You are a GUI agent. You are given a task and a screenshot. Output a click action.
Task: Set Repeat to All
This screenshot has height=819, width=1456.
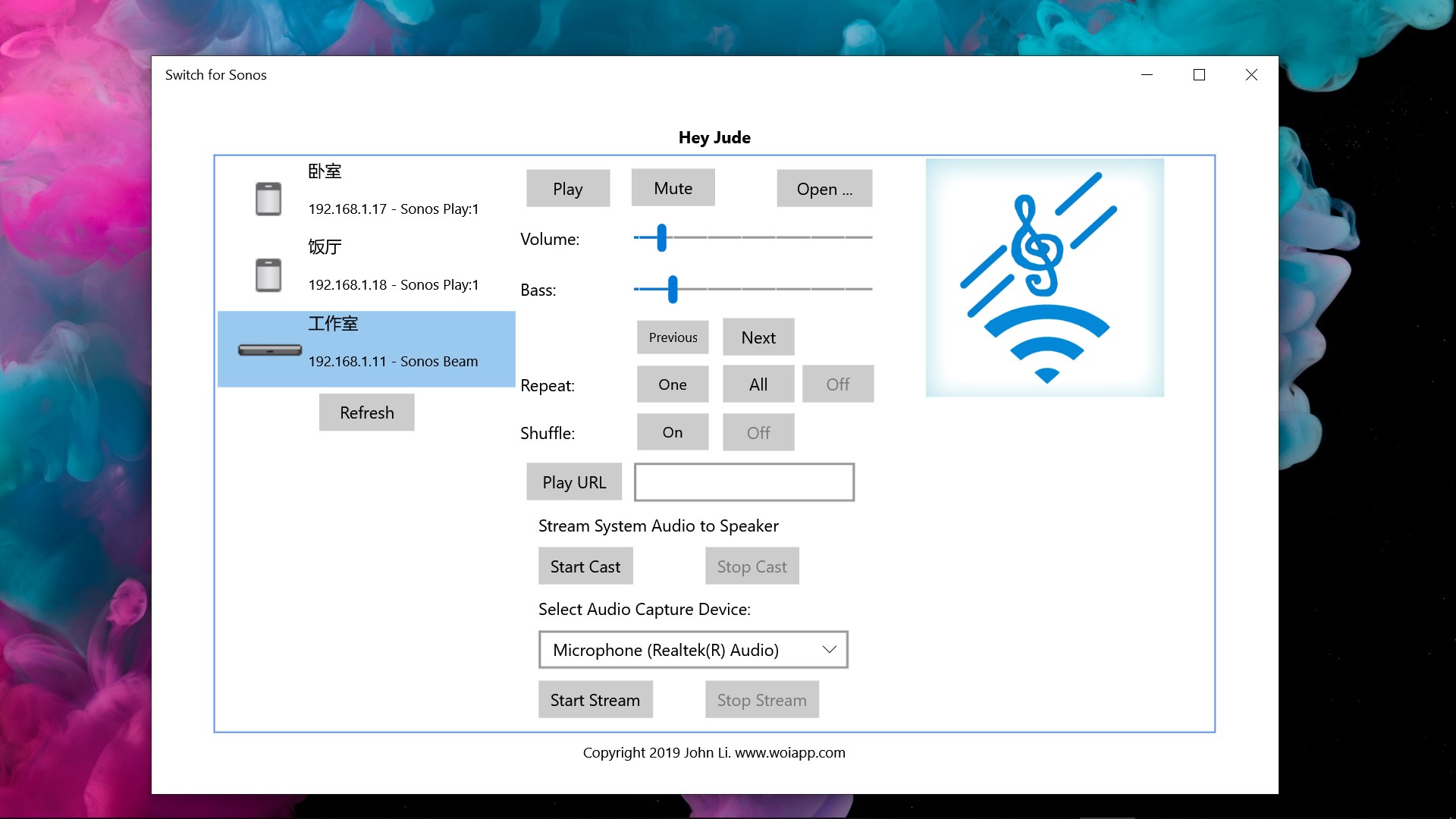[758, 384]
